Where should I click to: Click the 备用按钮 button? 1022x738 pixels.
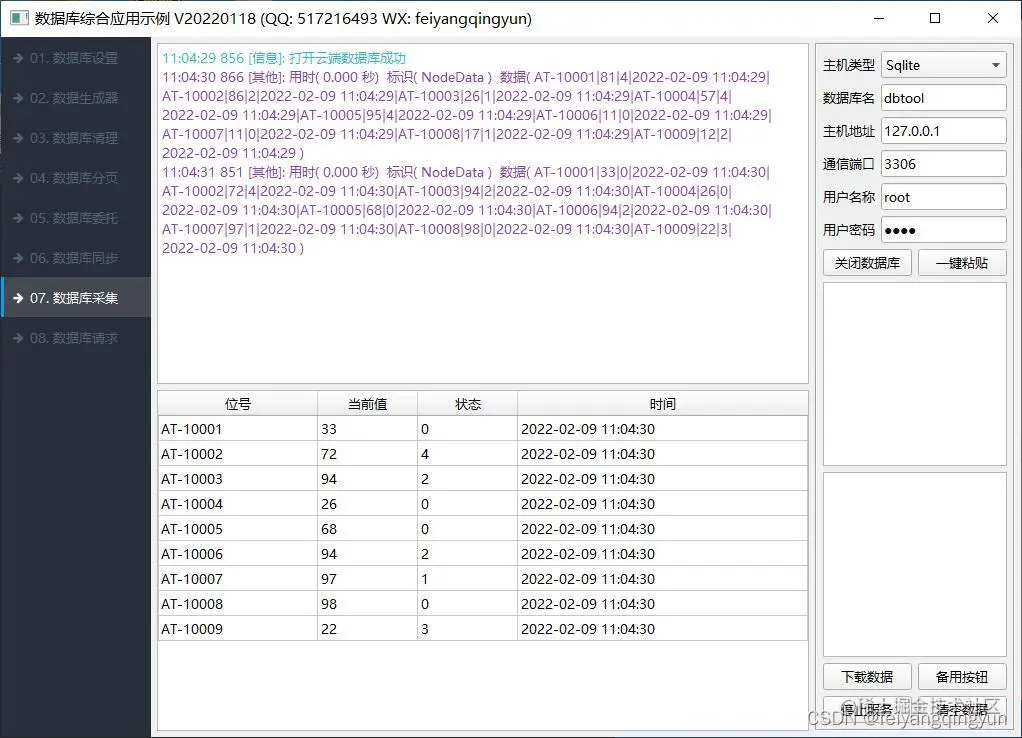[x=962, y=677]
